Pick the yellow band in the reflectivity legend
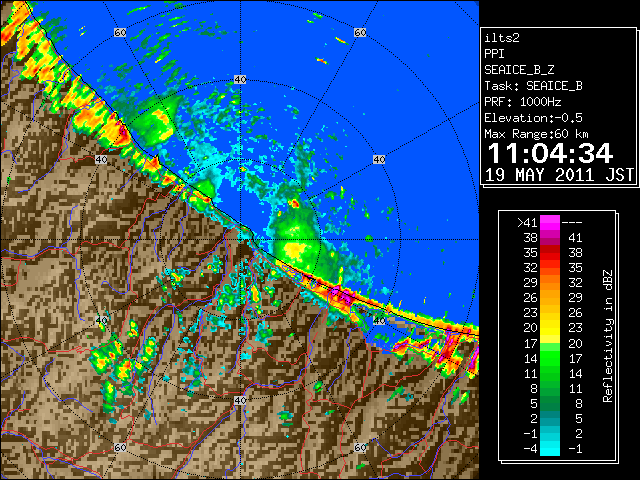 [550, 328]
